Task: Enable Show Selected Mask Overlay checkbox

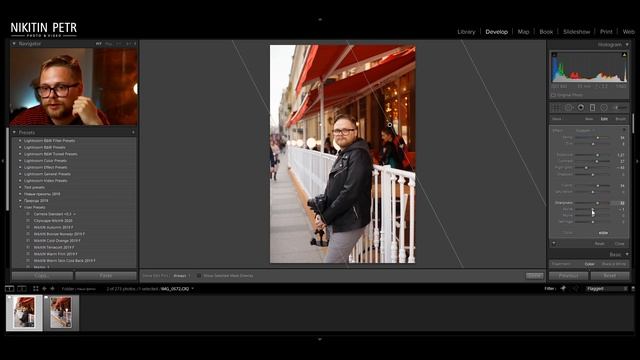Action: pos(199,276)
